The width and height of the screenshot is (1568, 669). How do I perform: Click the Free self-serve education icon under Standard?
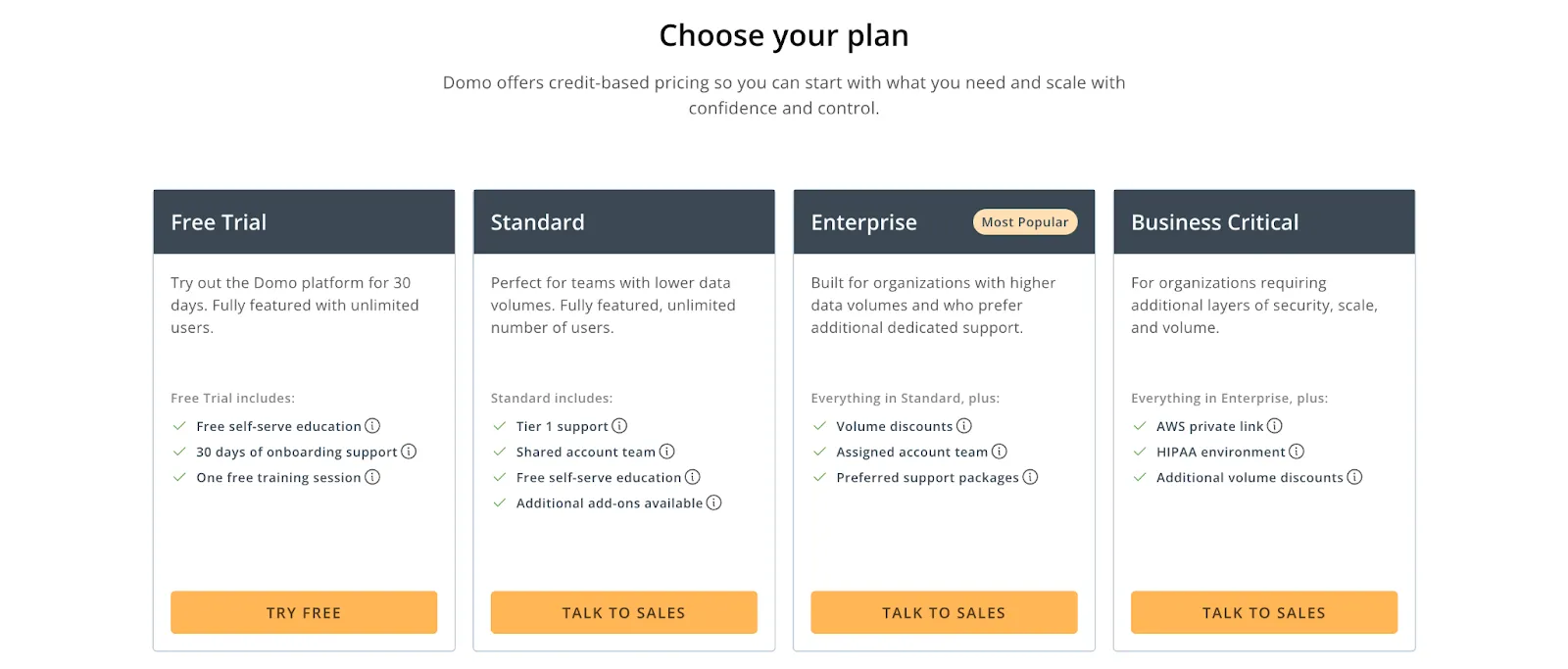[693, 477]
